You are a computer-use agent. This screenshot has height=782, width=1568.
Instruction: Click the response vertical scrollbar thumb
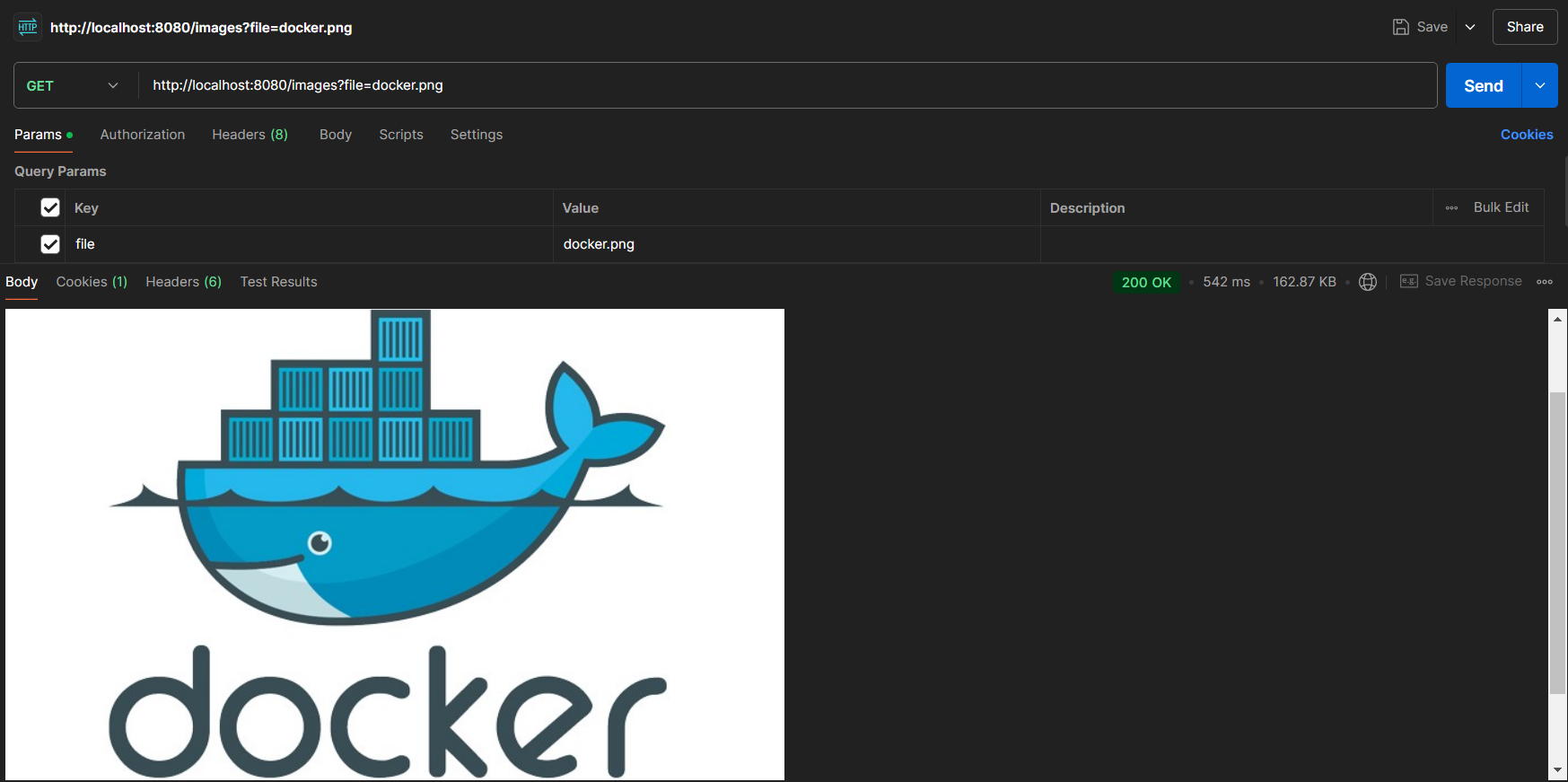[x=1557, y=543]
